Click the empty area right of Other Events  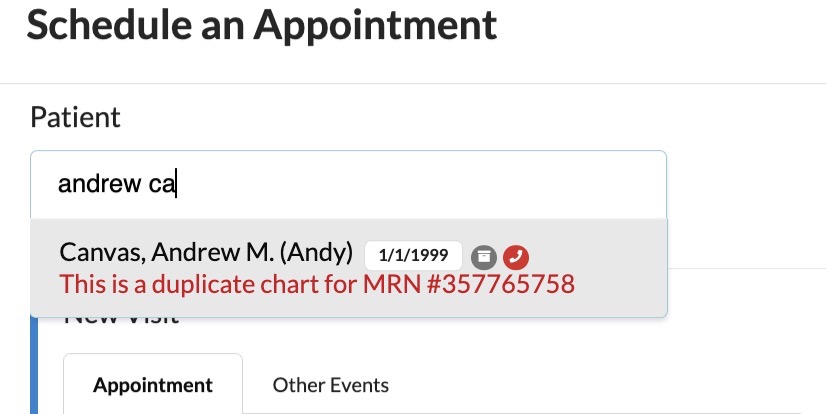pyautogui.click(x=600, y=385)
